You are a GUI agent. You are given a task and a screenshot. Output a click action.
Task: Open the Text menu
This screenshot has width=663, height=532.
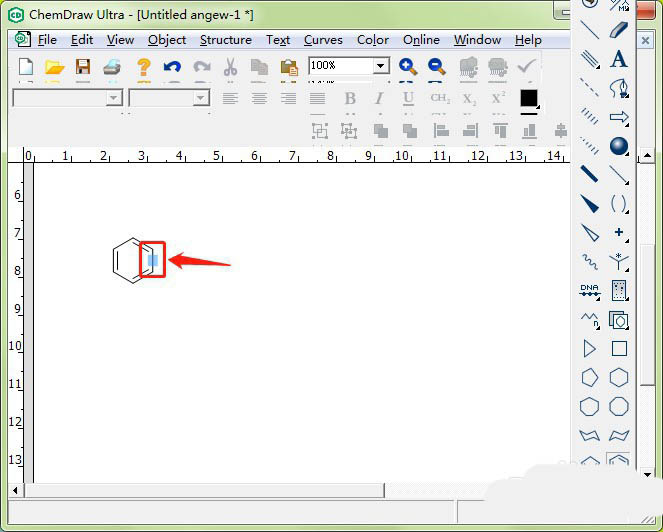(x=278, y=40)
